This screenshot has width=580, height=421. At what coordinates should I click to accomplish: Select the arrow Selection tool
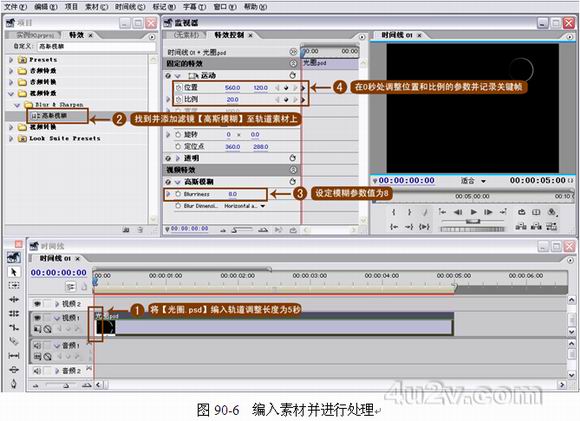(x=14, y=272)
